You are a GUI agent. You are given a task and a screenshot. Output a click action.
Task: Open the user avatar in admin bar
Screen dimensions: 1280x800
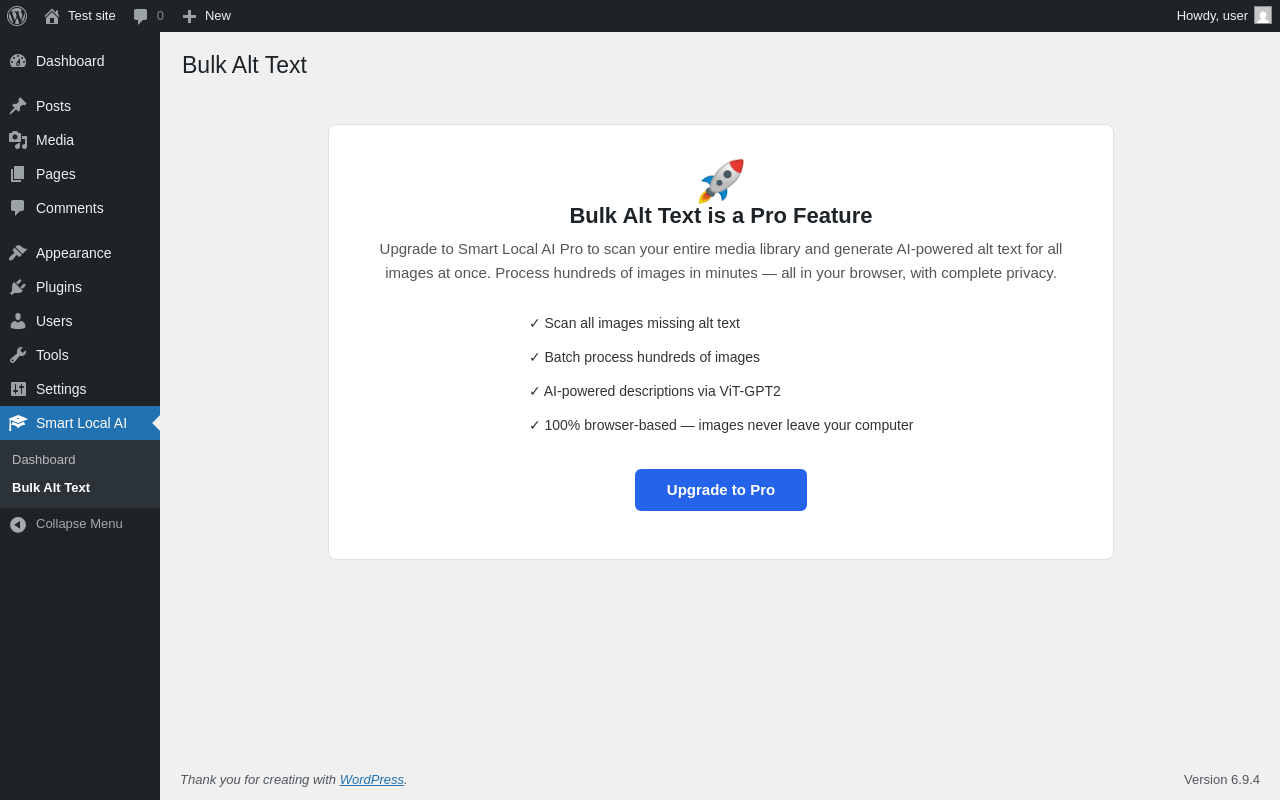tap(1263, 15)
